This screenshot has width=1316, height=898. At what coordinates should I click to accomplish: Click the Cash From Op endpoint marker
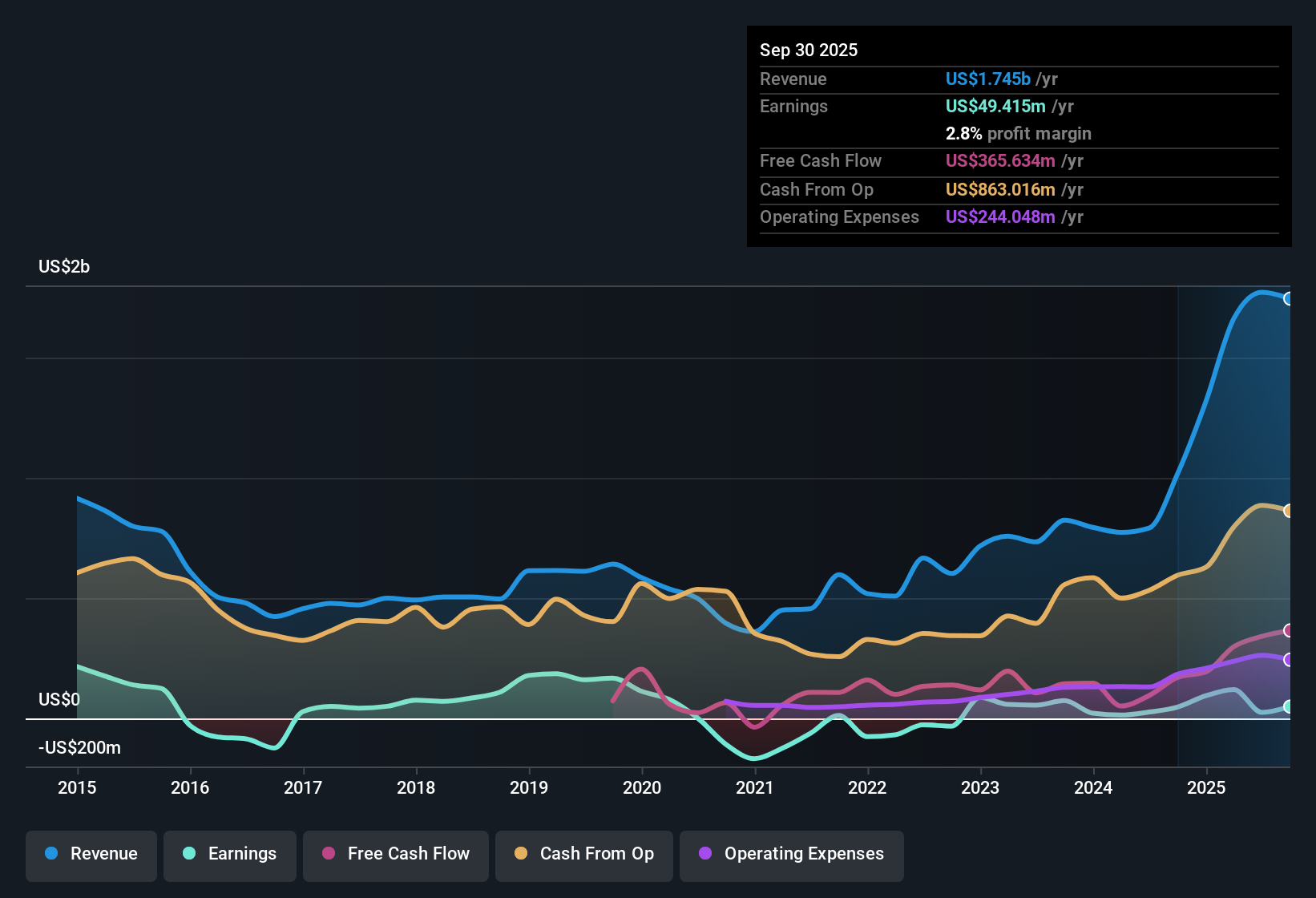click(1289, 511)
